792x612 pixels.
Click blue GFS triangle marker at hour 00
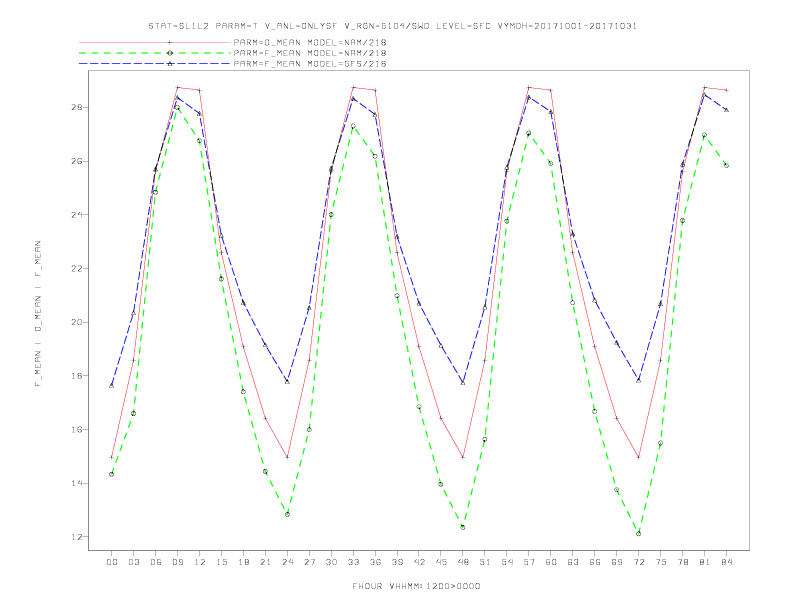tap(112, 386)
